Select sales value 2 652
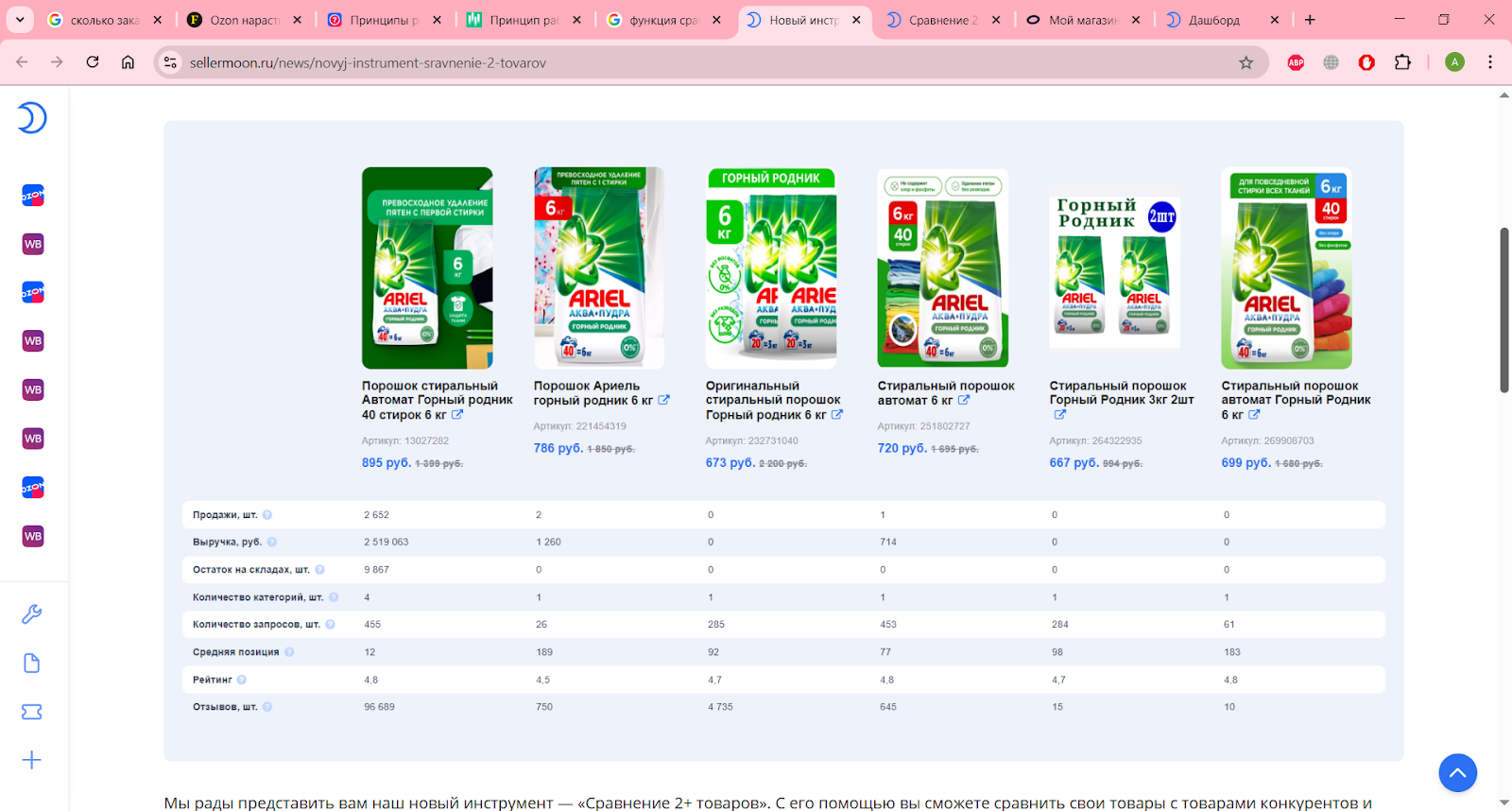 pyautogui.click(x=376, y=515)
